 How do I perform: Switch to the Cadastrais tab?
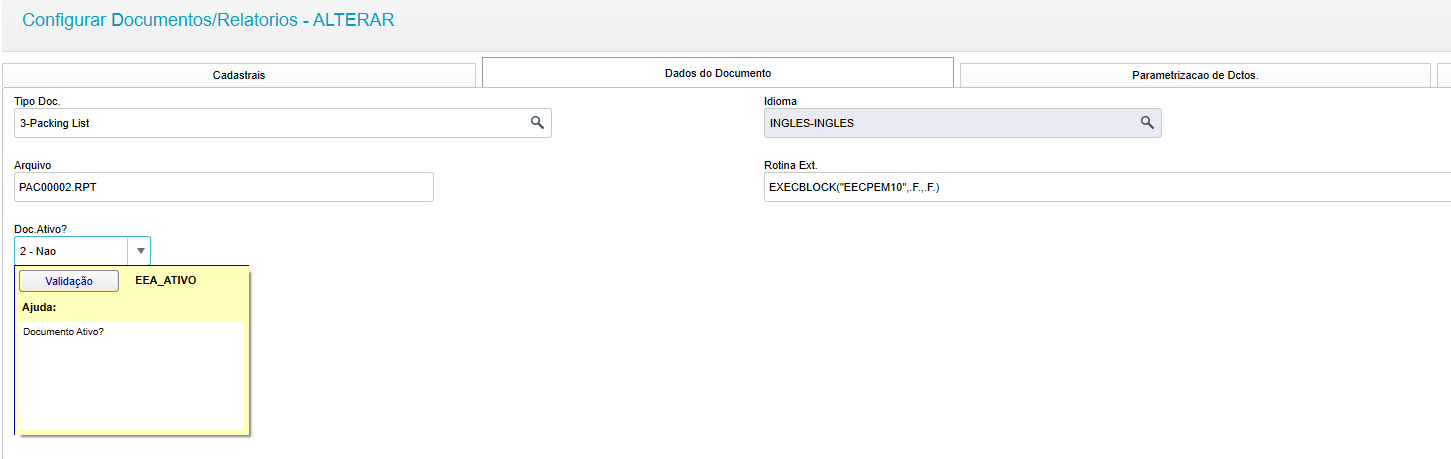point(239,75)
